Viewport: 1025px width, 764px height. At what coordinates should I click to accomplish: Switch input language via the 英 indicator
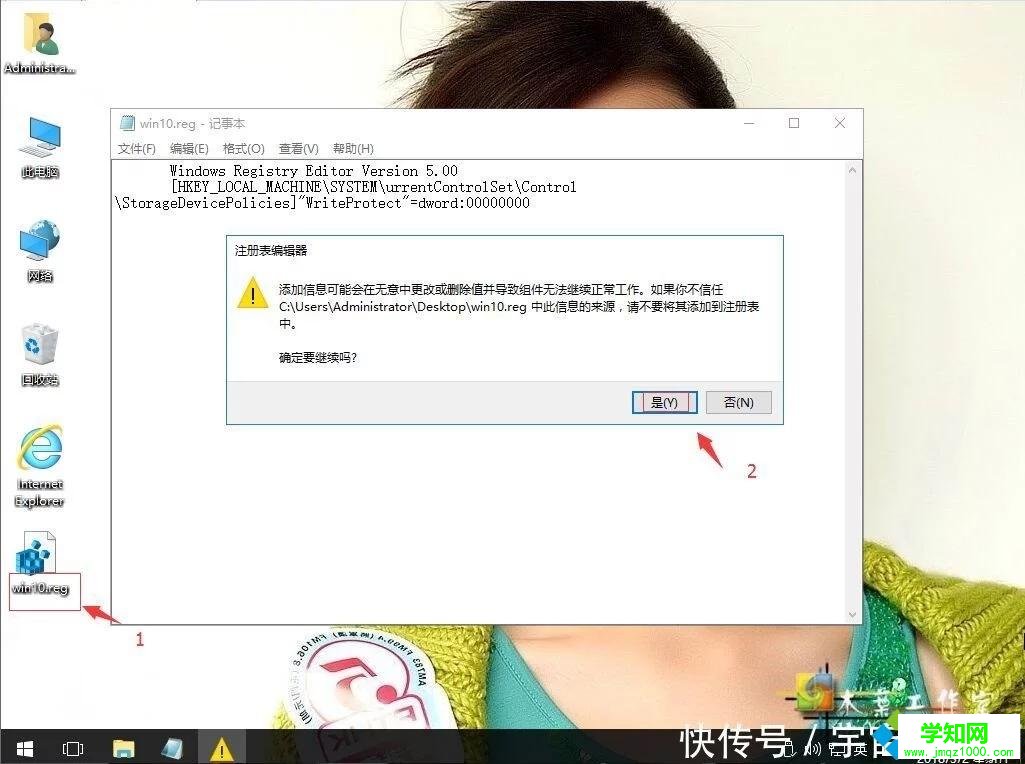862,748
